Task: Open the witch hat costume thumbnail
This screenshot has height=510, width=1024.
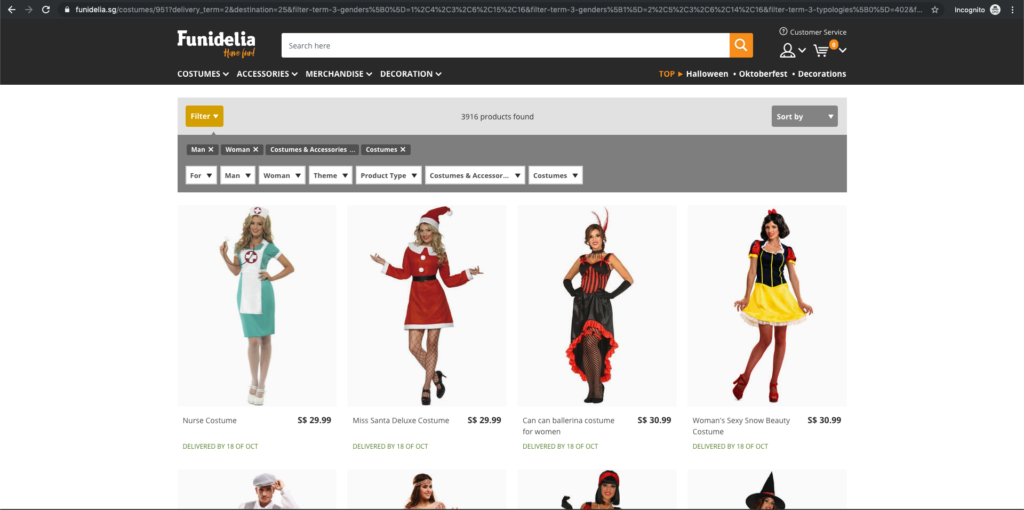Action: [767, 490]
